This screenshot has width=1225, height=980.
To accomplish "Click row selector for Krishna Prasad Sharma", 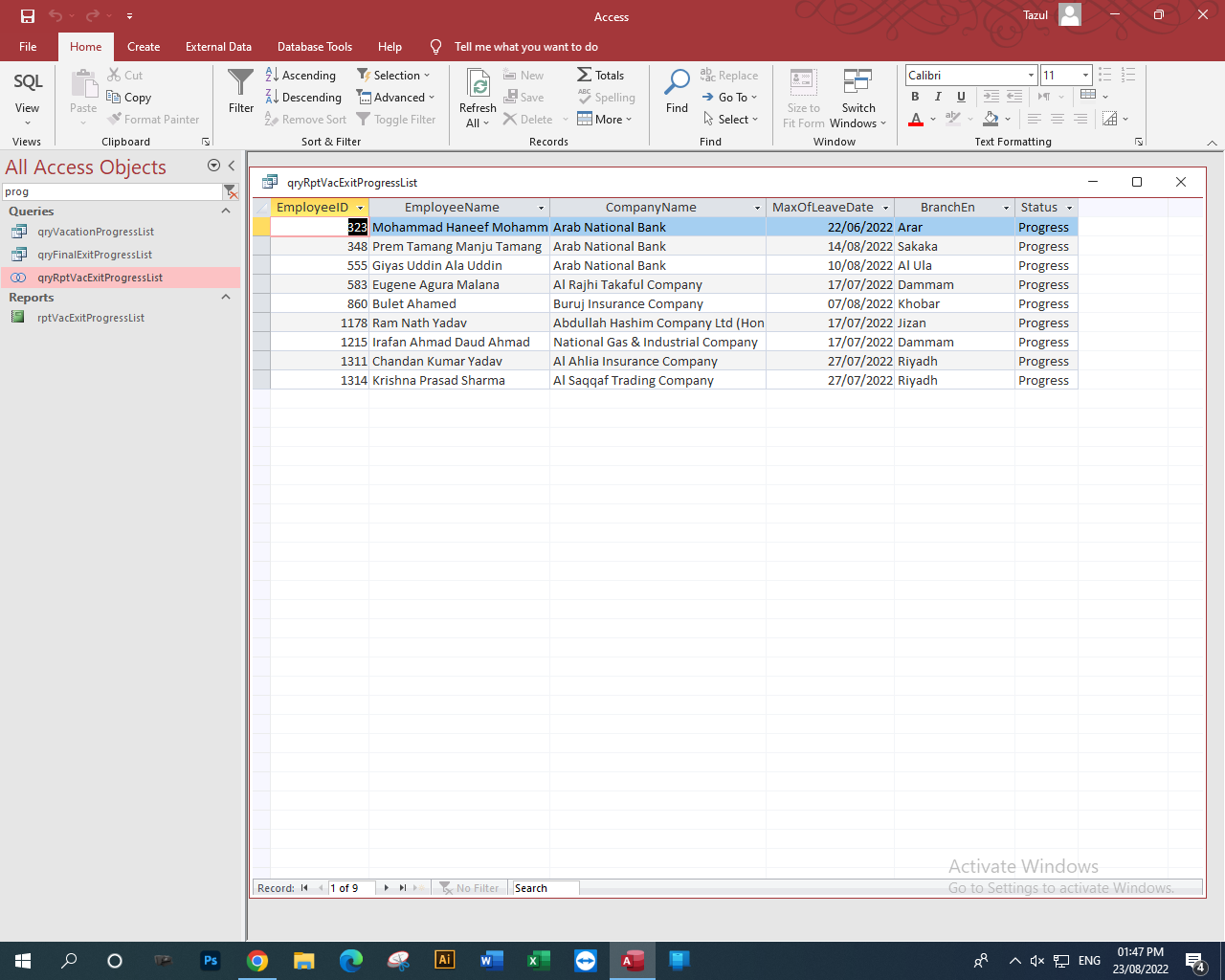I will click(x=261, y=380).
